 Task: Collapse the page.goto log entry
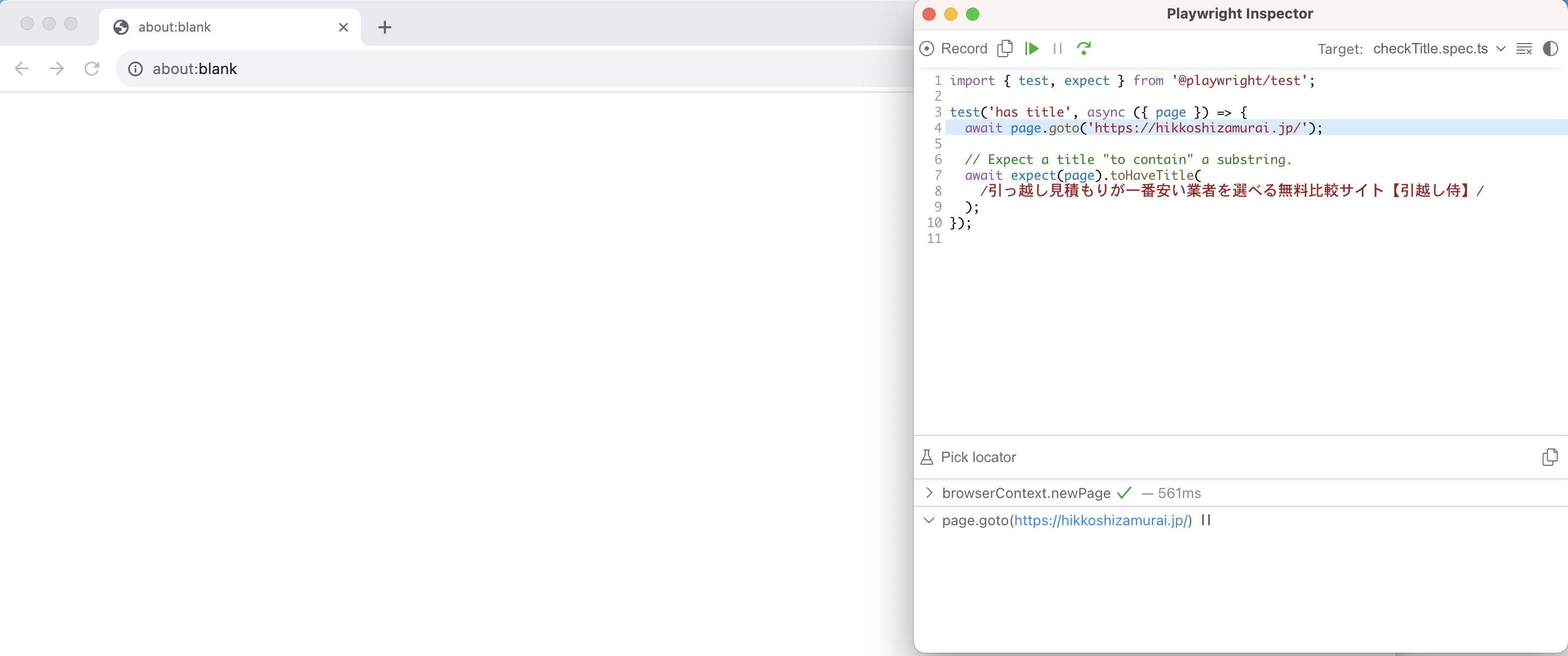[x=929, y=520]
